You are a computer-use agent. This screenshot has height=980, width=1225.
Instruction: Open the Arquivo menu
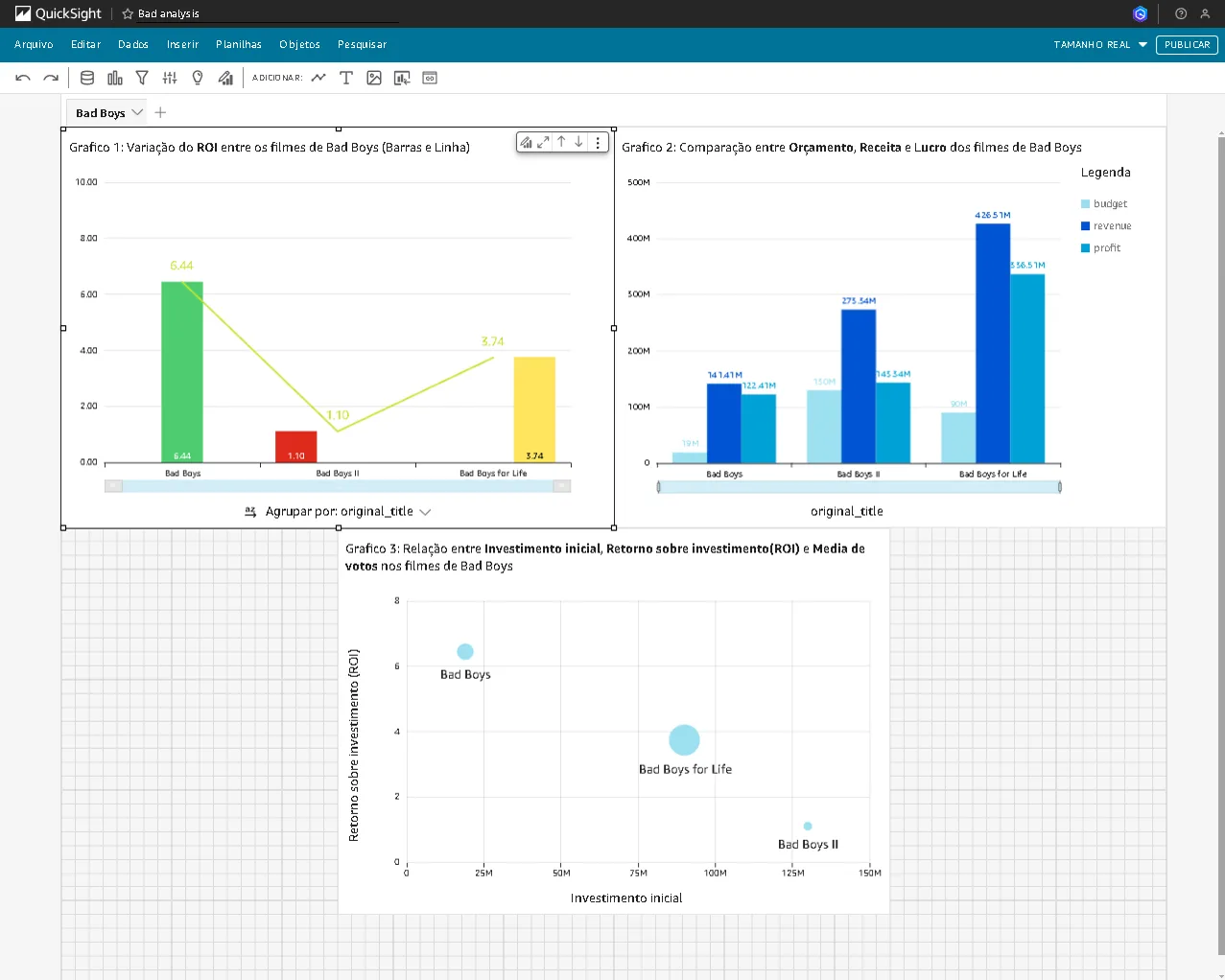[34, 44]
